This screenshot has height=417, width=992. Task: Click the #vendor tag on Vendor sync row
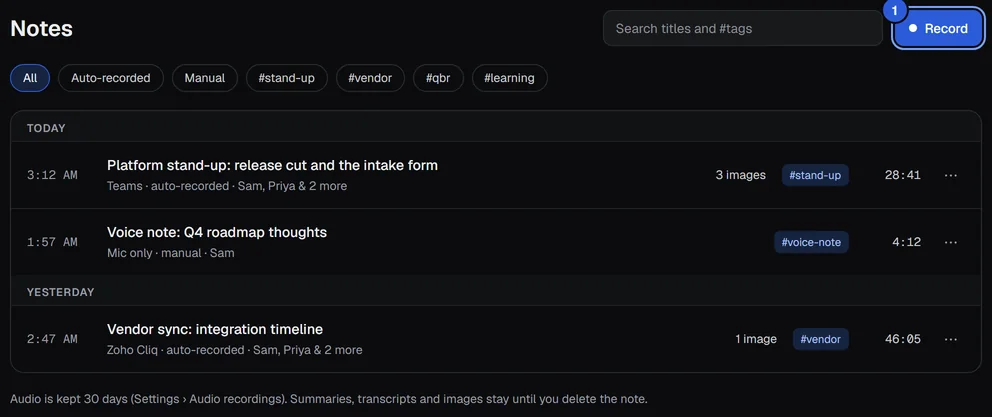click(x=821, y=339)
